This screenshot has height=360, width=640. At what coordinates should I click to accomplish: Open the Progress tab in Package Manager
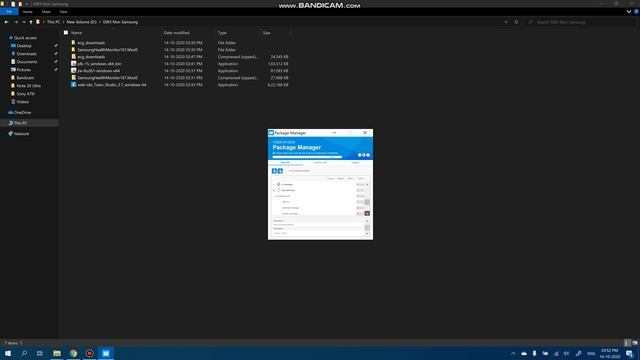tap(355, 162)
